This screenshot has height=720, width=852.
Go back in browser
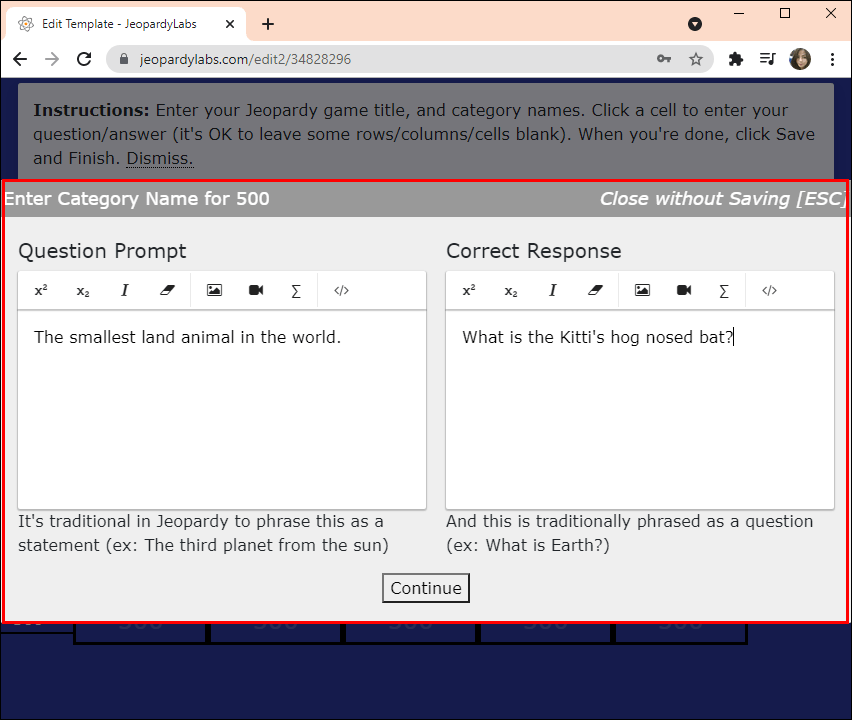(20, 59)
